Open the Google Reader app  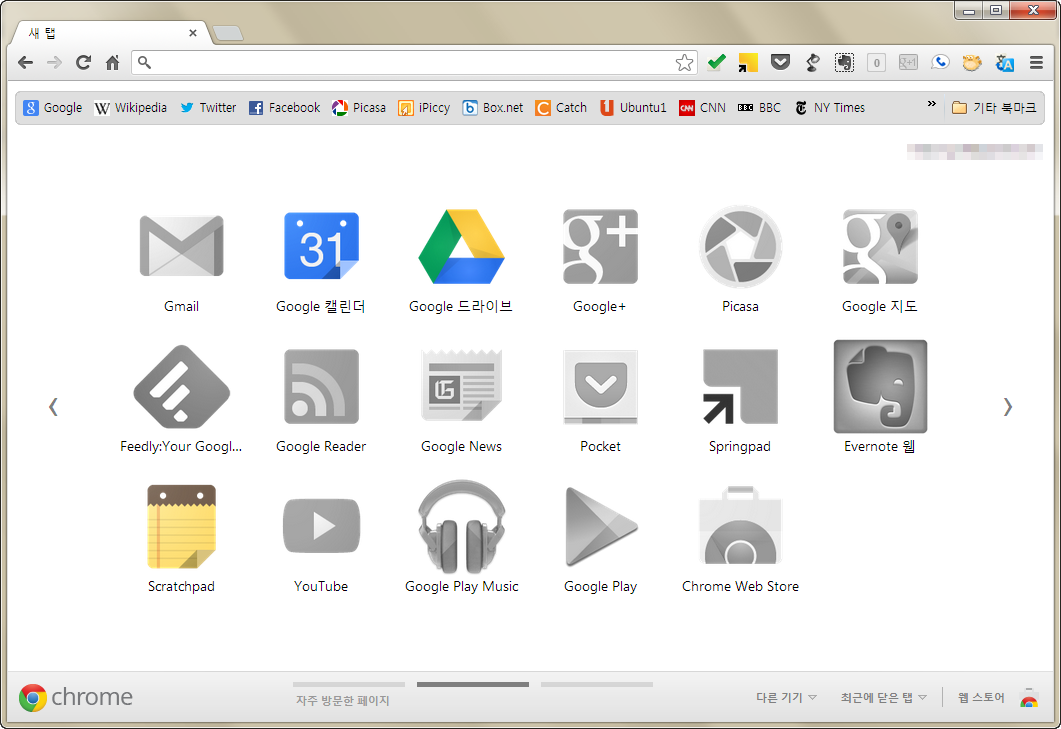321,386
